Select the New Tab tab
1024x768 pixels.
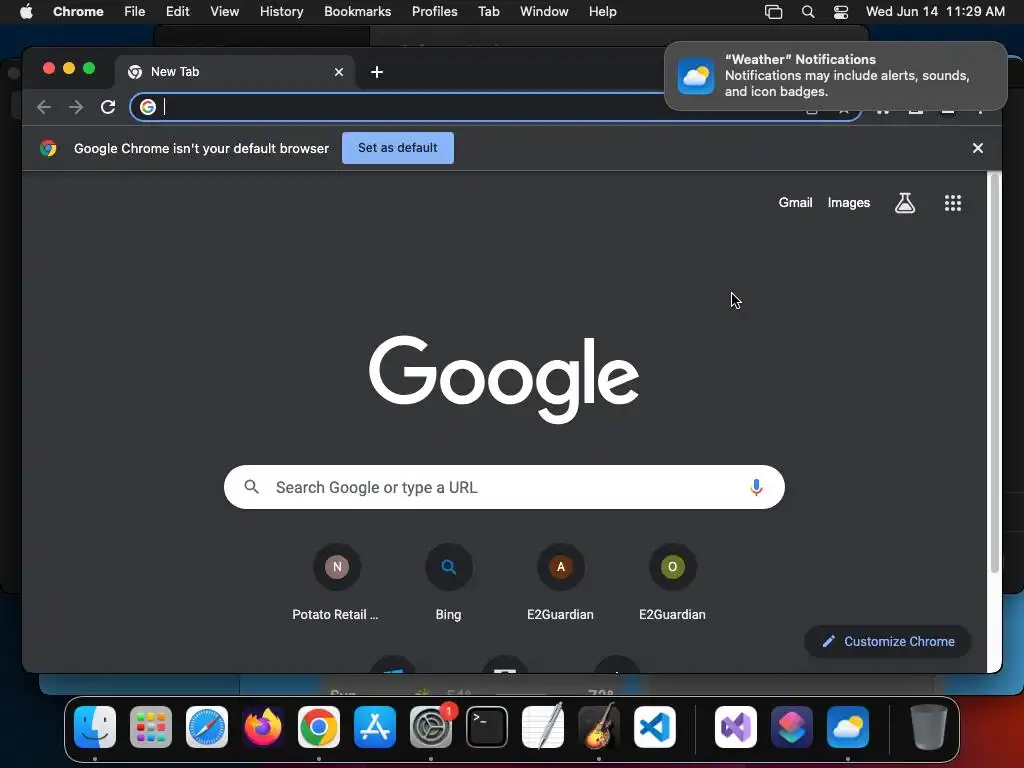pos(235,72)
